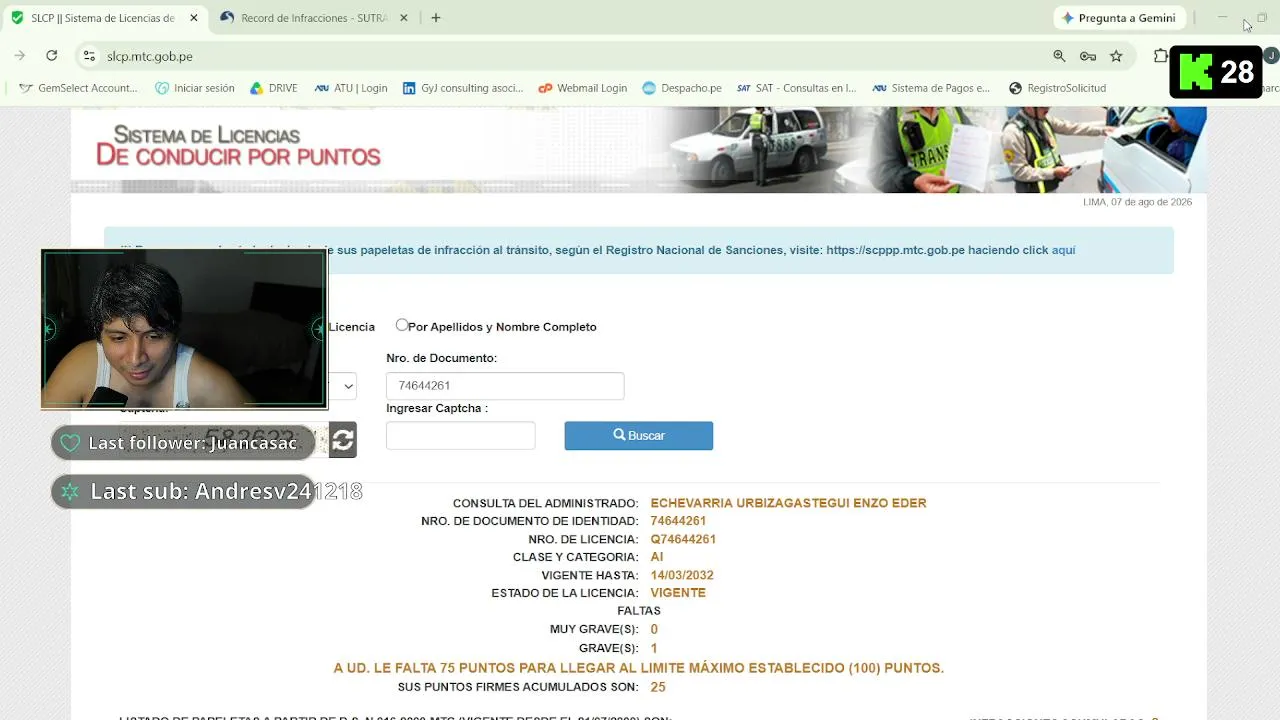1280x720 pixels.
Task: Switch to the Record de Infracciones tab
Action: click(314, 18)
